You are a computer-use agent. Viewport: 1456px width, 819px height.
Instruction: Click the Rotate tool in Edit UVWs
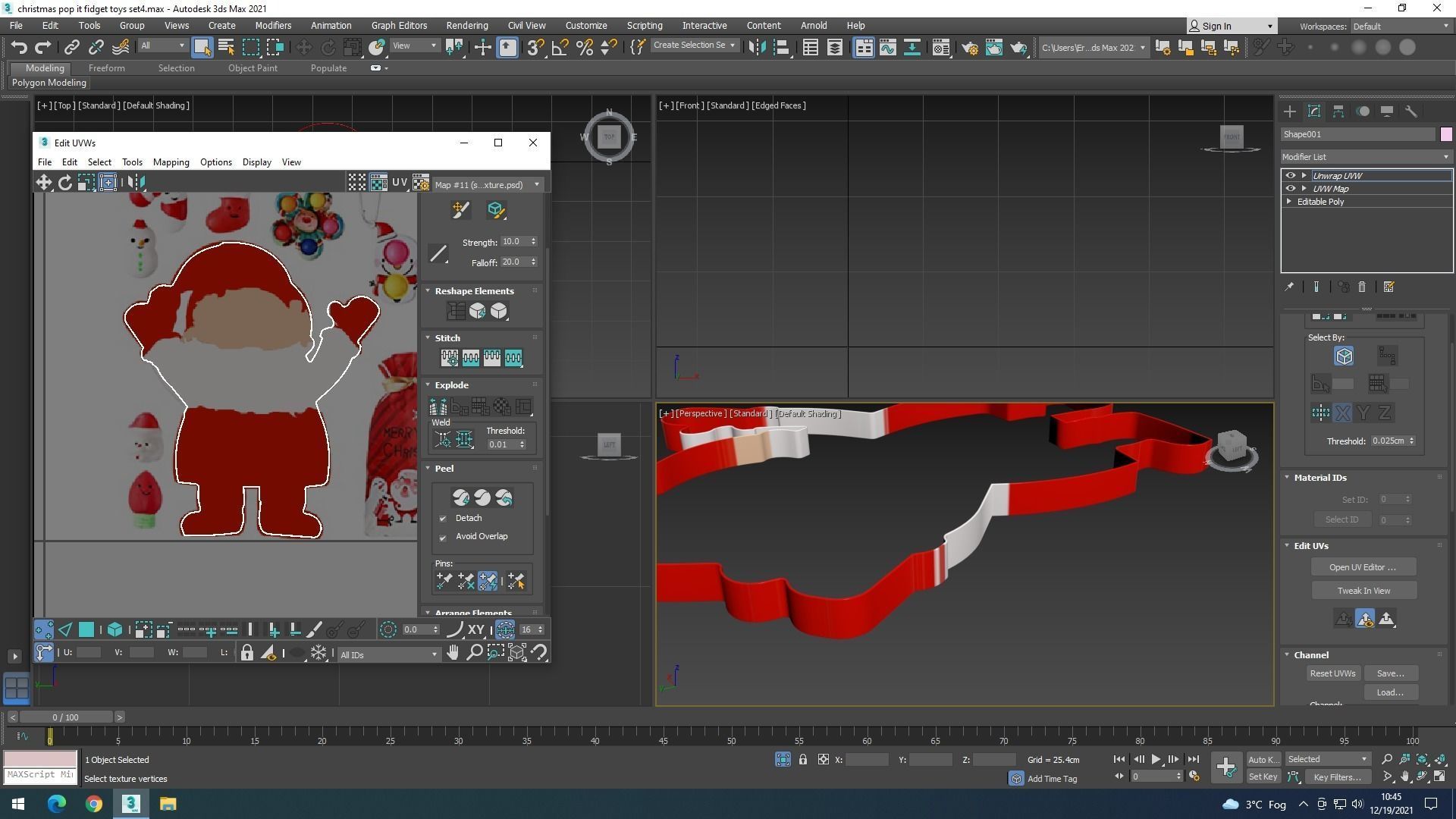coord(65,183)
